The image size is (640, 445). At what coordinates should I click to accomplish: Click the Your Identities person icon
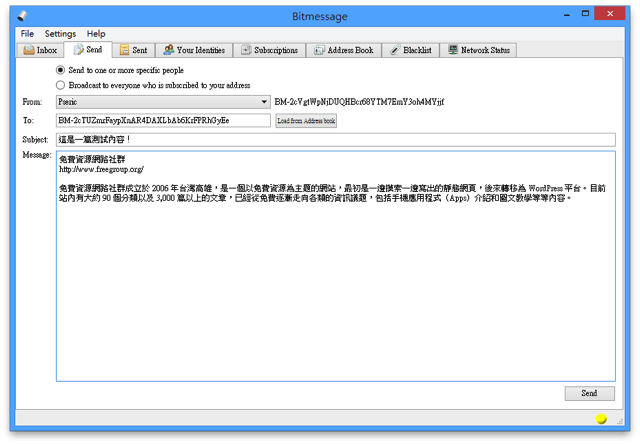pos(169,50)
